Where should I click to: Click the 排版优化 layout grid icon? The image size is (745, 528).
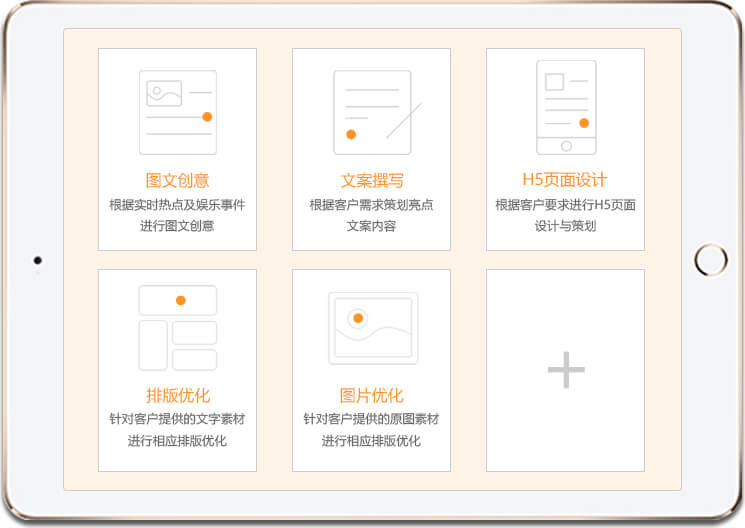coord(177,328)
